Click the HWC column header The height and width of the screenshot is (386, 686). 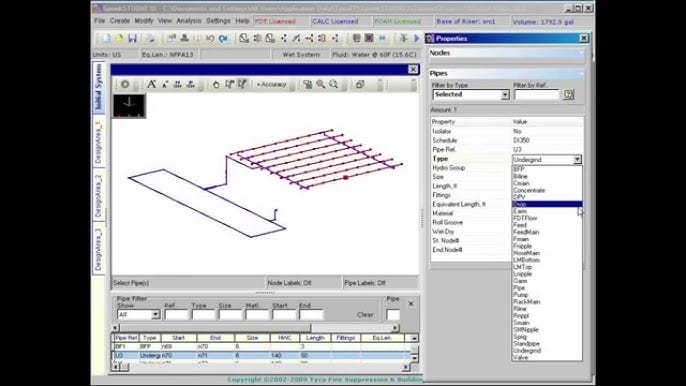[285, 338]
